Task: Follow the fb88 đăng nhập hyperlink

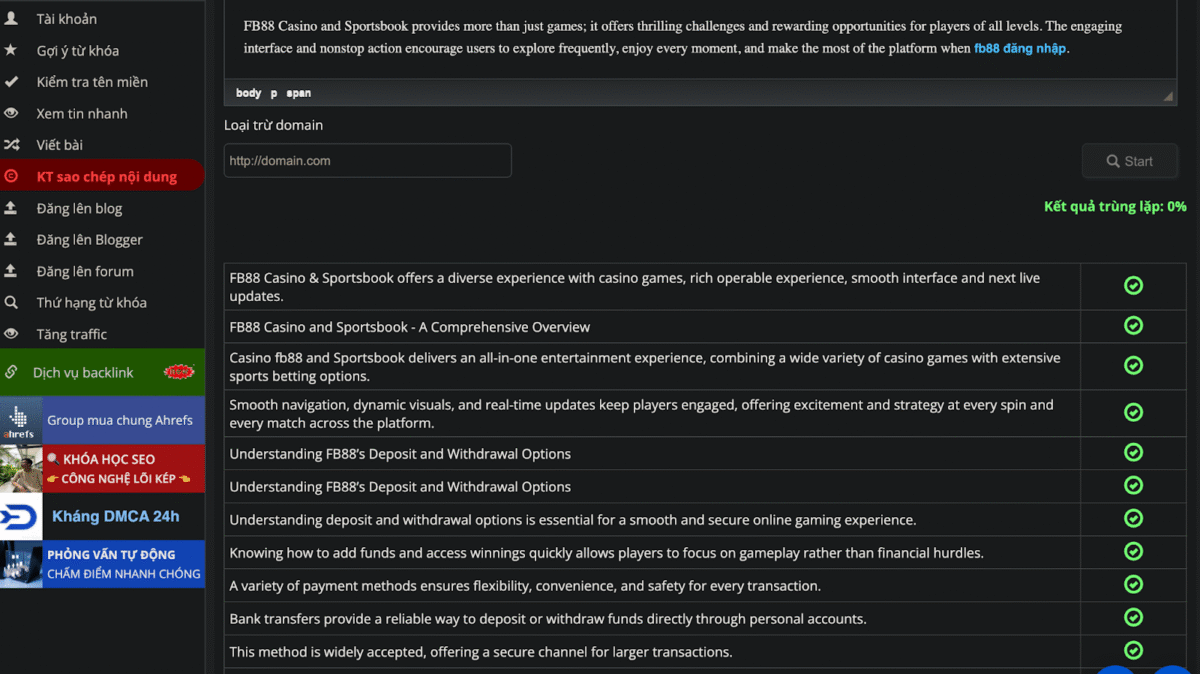Action: coord(1019,48)
